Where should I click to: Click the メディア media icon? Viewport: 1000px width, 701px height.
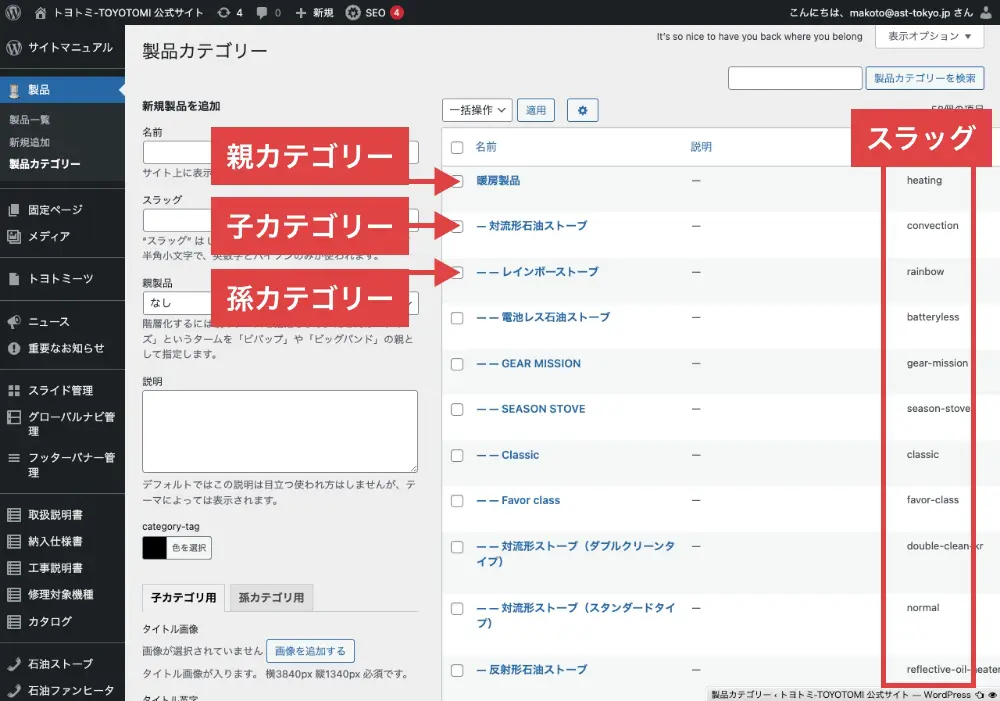coord(14,236)
